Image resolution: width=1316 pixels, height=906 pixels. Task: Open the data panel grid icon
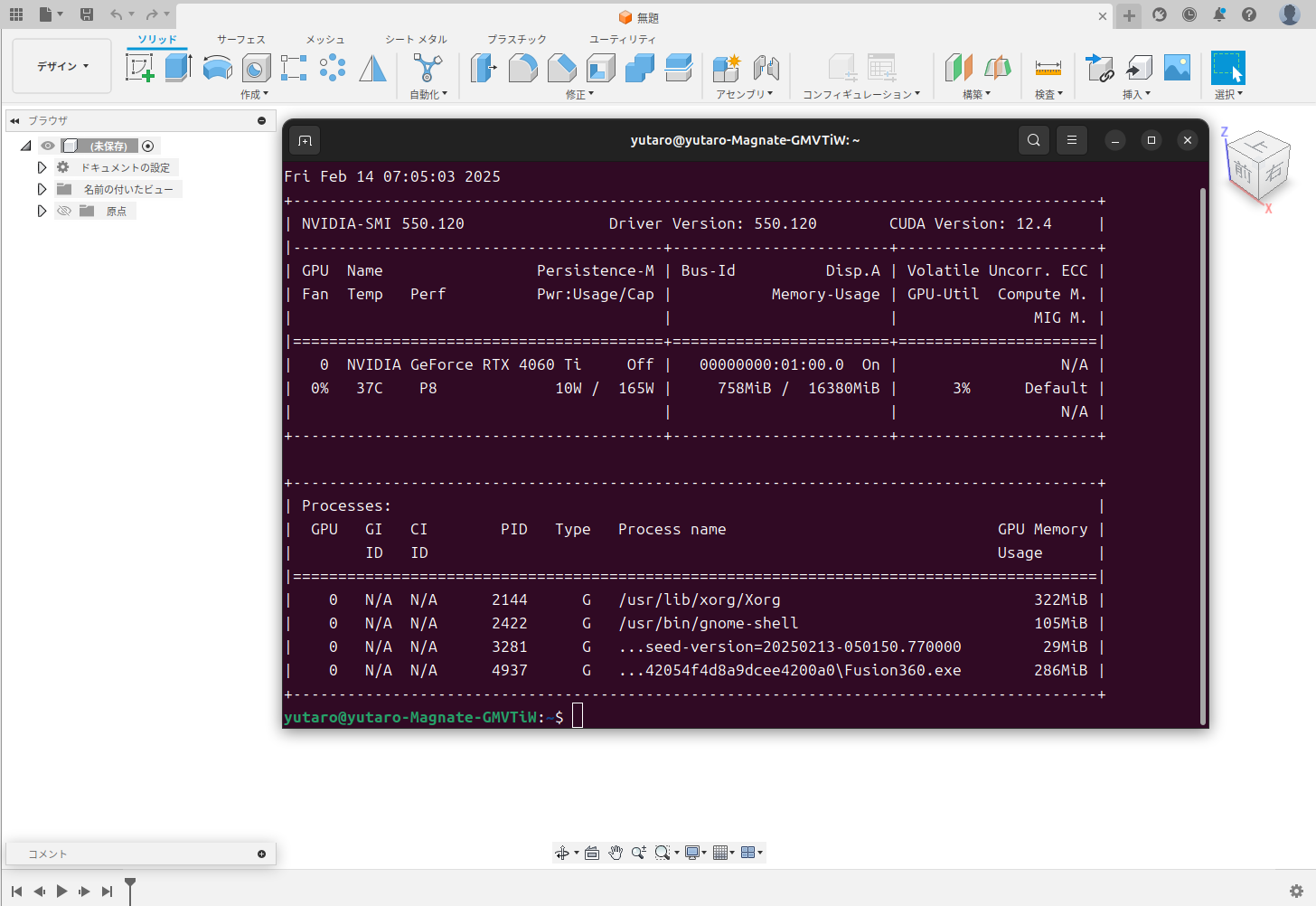point(16,14)
